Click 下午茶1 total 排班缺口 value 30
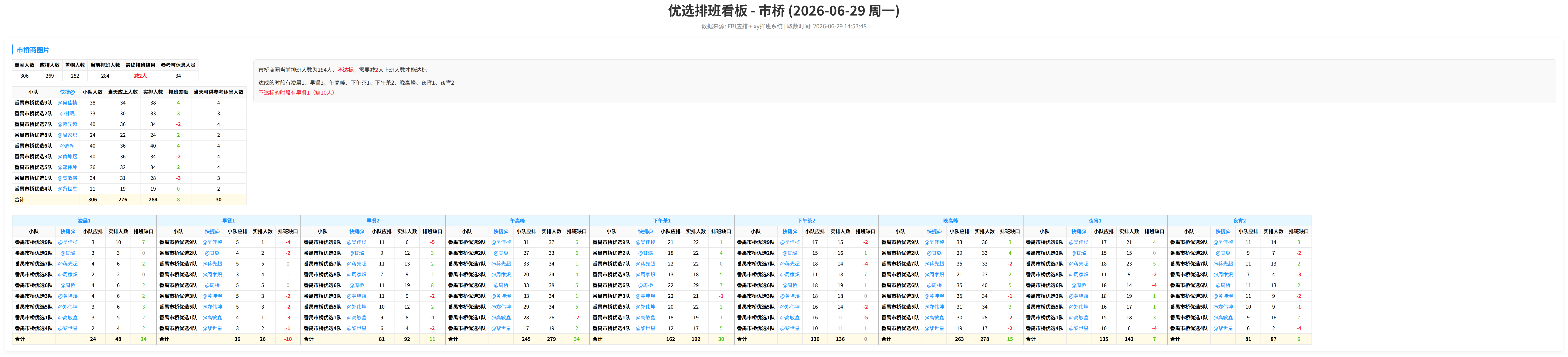Viewport: 1568px width, 357px height. point(721,339)
